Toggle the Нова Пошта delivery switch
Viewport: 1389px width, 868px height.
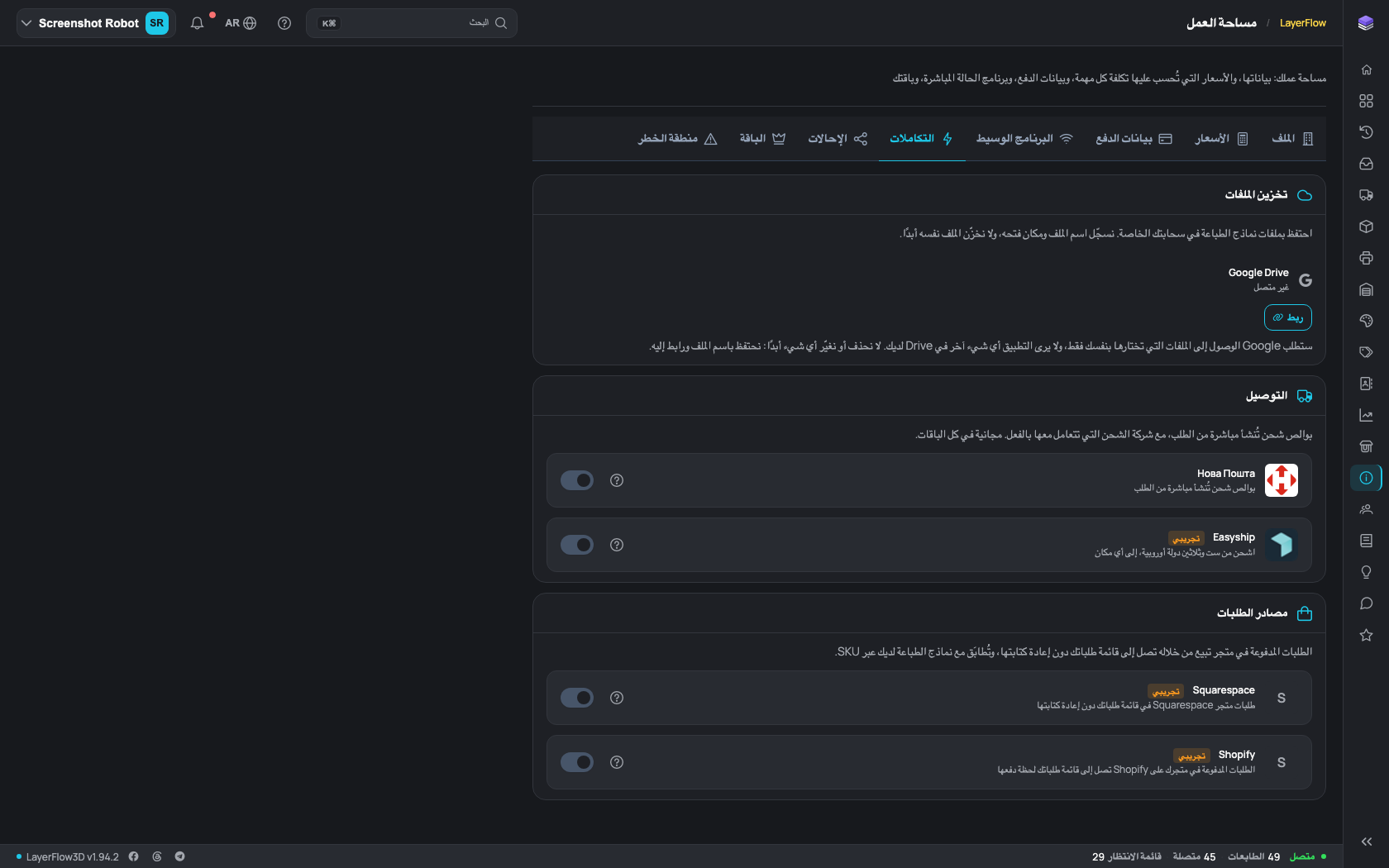pyautogui.click(x=577, y=480)
